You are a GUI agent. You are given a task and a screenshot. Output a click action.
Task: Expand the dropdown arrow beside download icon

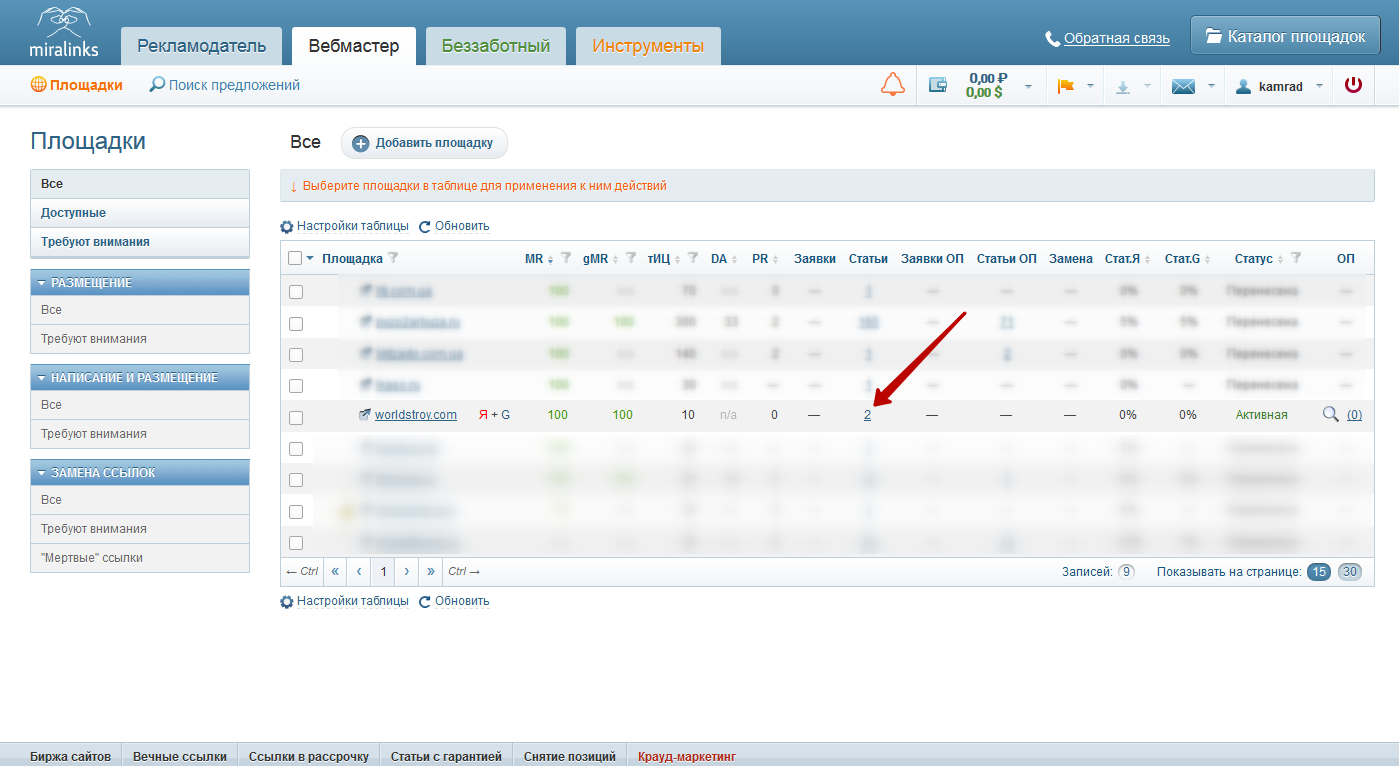[x=1147, y=86]
